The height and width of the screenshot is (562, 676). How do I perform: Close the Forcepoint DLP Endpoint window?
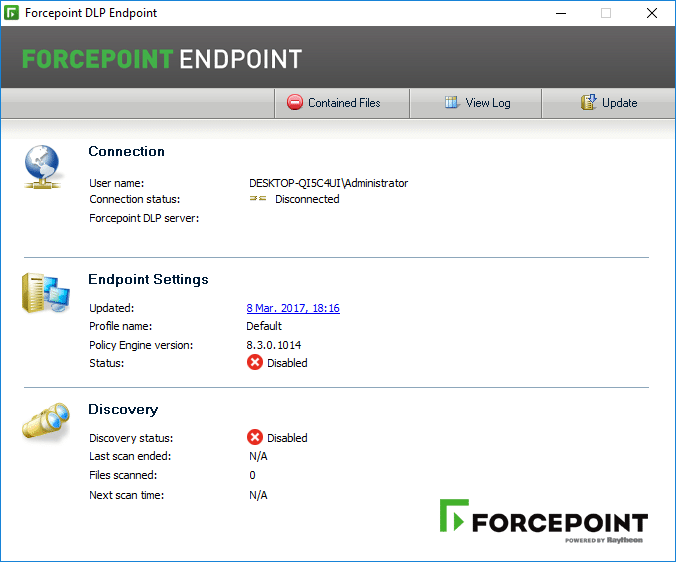(652, 13)
